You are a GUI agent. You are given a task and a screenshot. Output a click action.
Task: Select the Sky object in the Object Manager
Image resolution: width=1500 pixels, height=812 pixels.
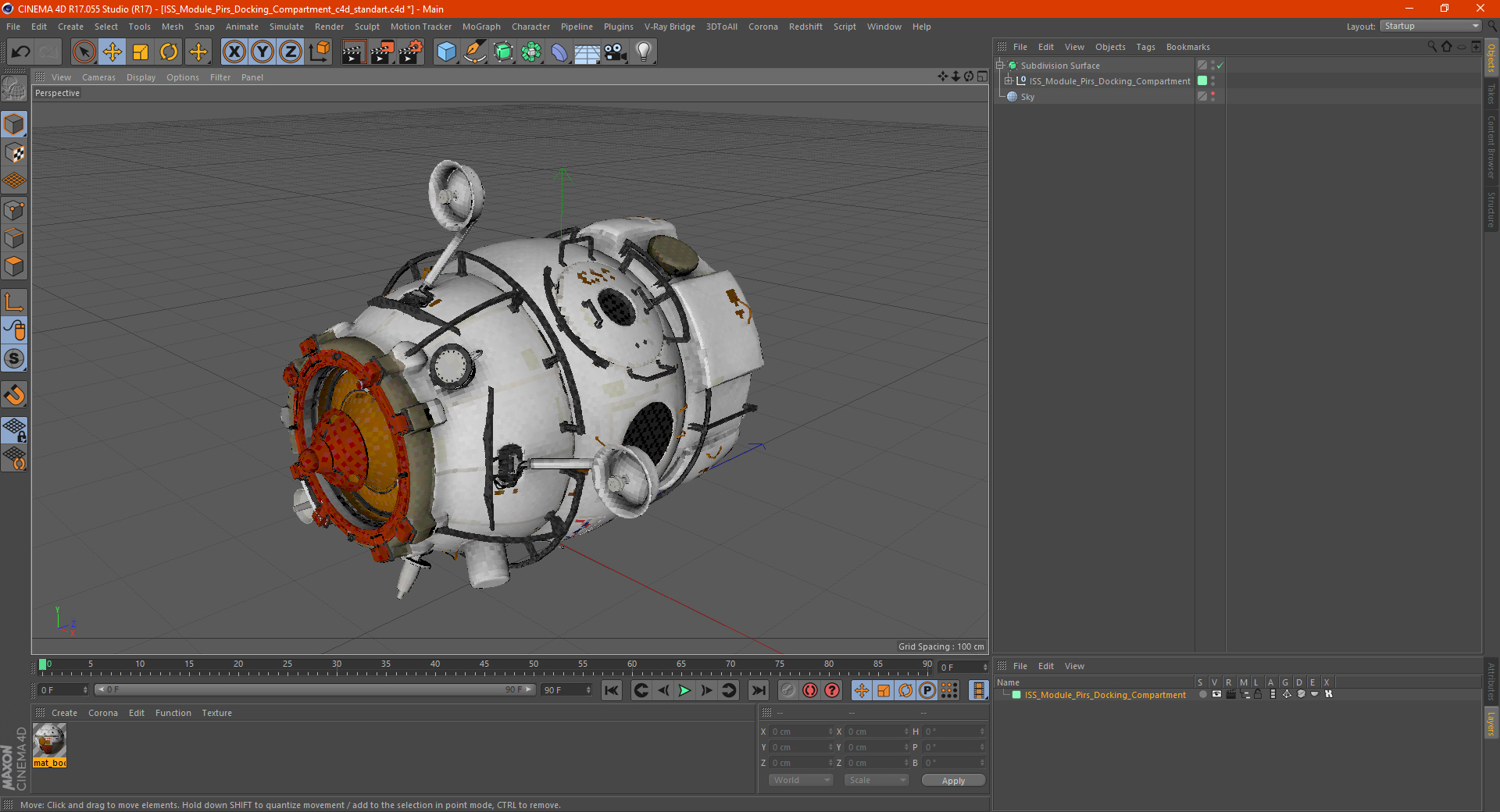tap(1027, 97)
